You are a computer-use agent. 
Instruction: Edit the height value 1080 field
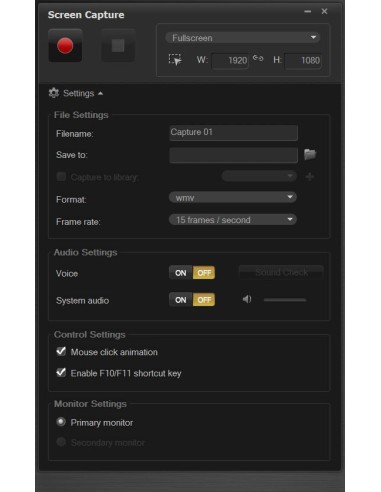click(303, 61)
